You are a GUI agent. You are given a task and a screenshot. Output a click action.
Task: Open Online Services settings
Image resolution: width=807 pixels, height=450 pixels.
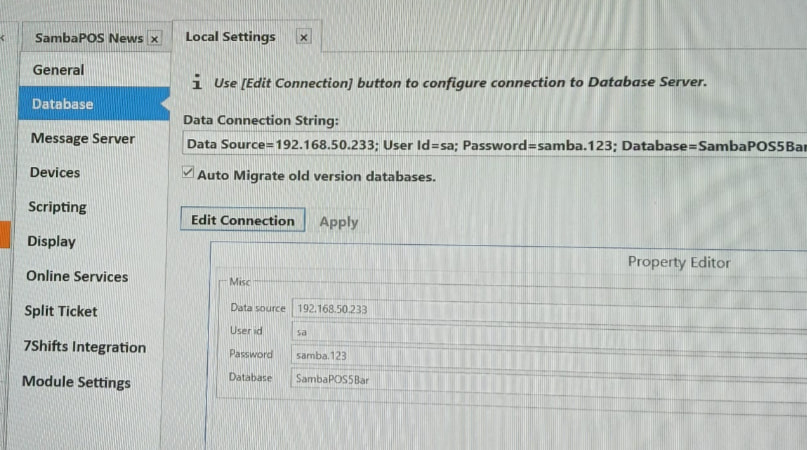(77, 277)
